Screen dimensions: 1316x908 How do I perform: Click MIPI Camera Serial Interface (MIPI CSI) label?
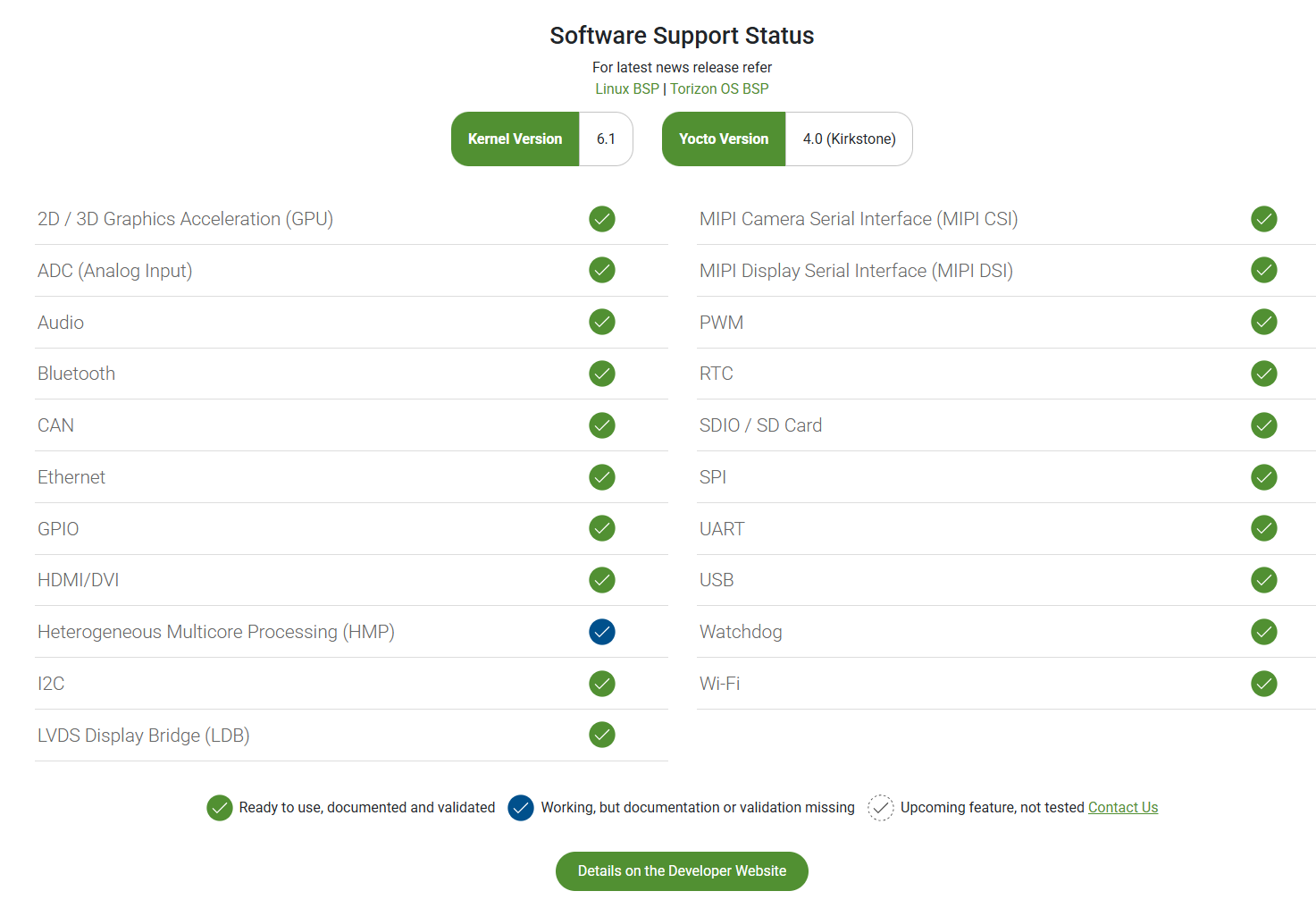pyautogui.click(x=859, y=219)
